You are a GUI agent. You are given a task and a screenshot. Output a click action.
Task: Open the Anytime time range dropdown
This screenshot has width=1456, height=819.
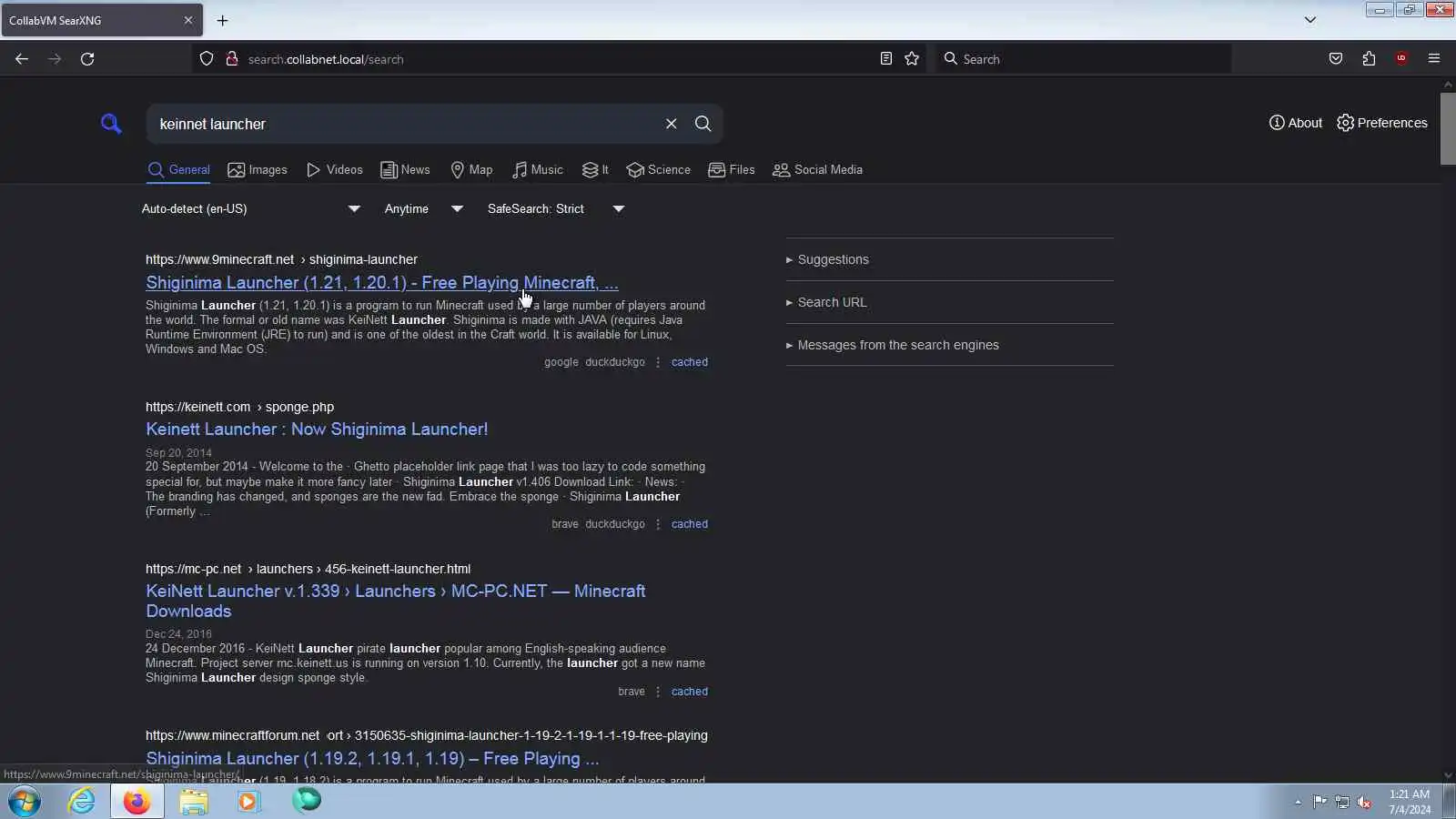point(424,209)
